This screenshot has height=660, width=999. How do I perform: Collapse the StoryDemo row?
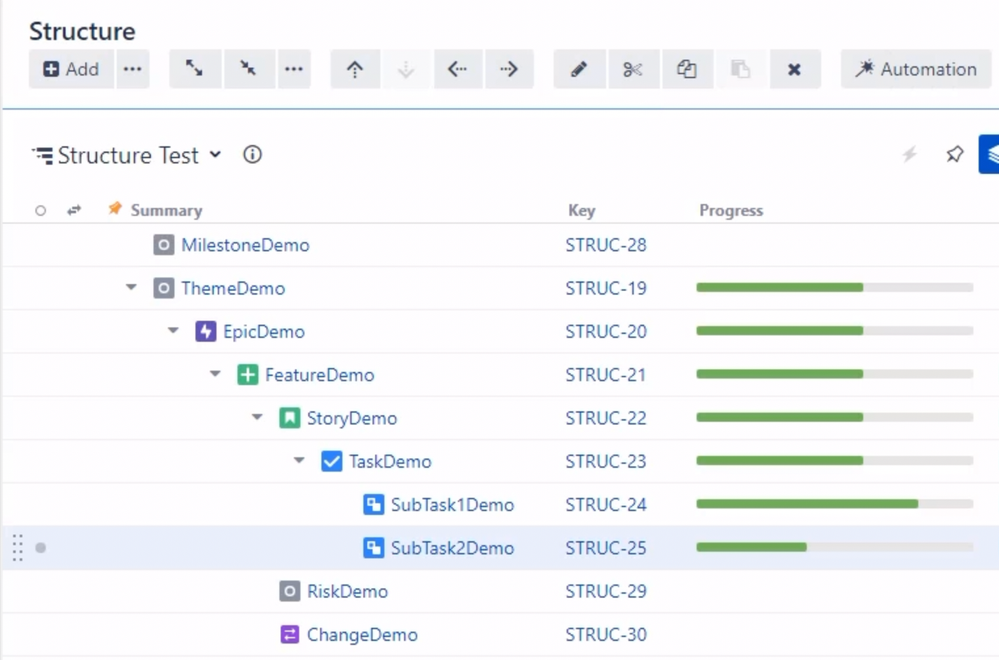[257, 417]
